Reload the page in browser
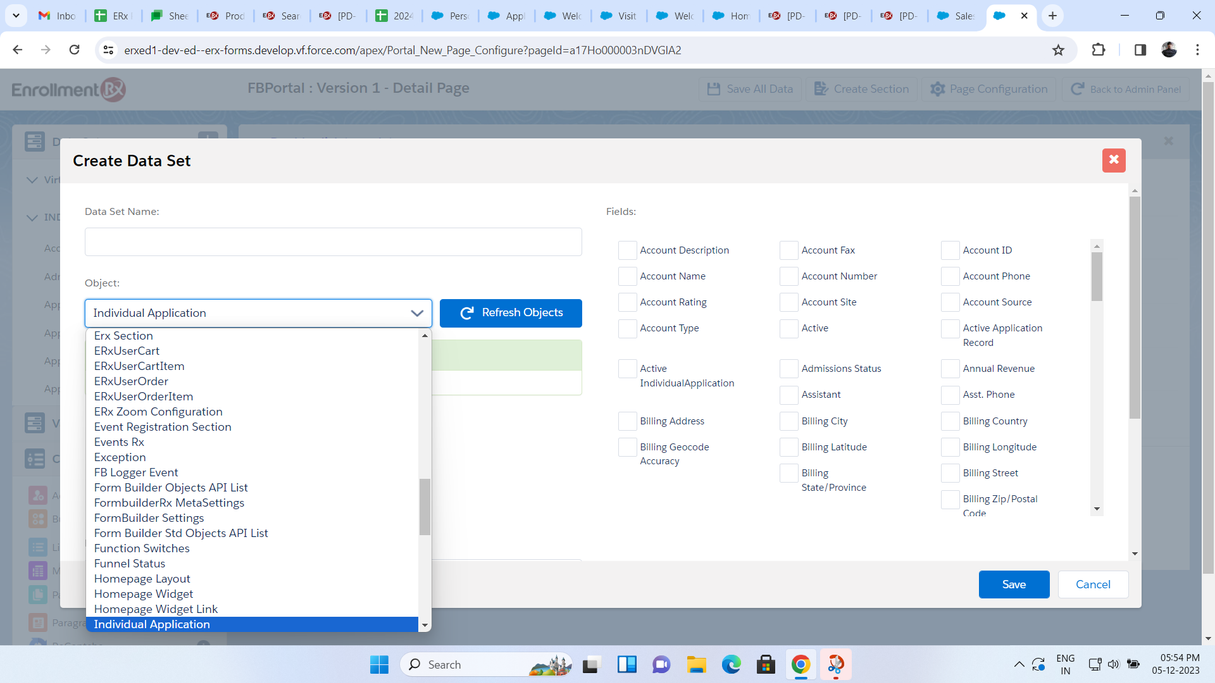The width and height of the screenshot is (1215, 683). [x=74, y=50]
